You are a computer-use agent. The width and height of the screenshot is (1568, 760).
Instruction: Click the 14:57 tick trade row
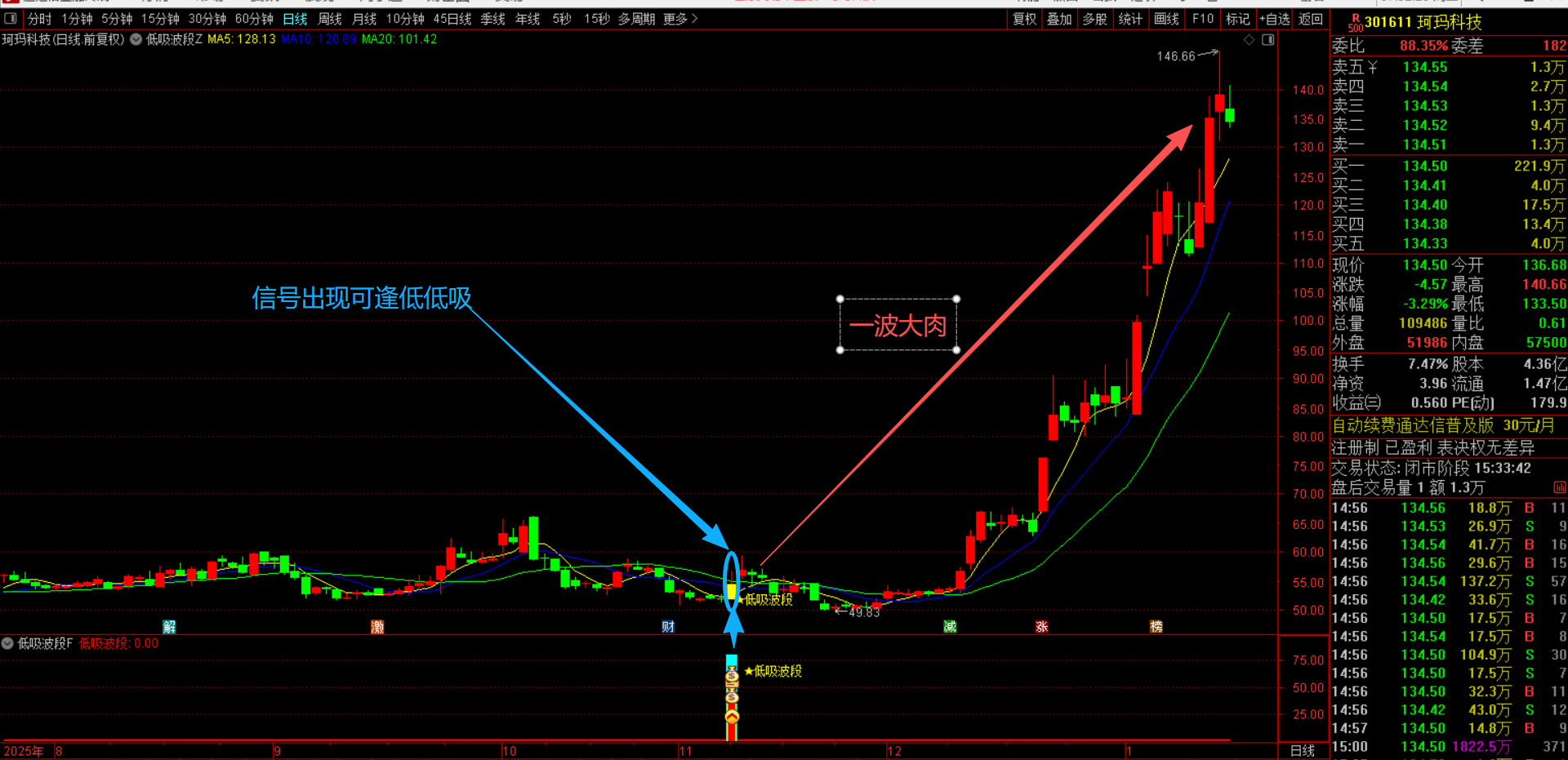point(1449,728)
